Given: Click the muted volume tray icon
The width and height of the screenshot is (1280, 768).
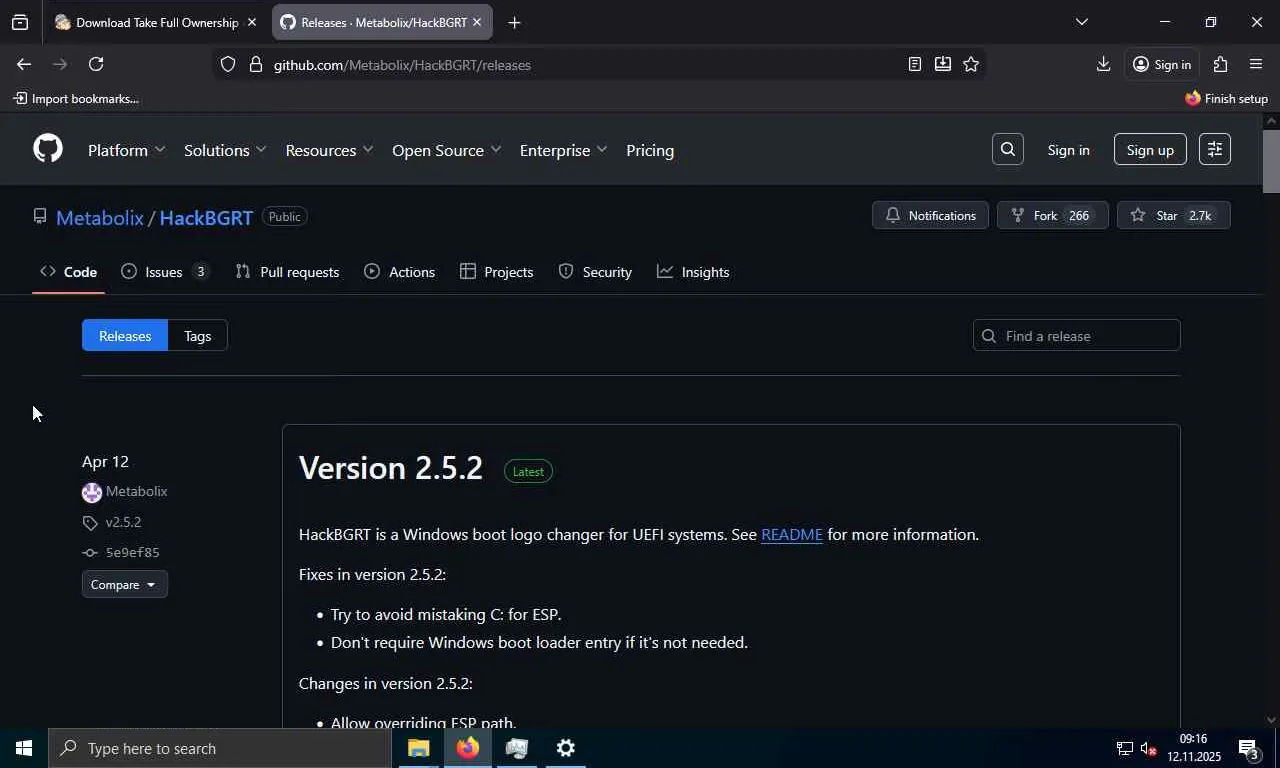Looking at the screenshot, I should [1148, 748].
